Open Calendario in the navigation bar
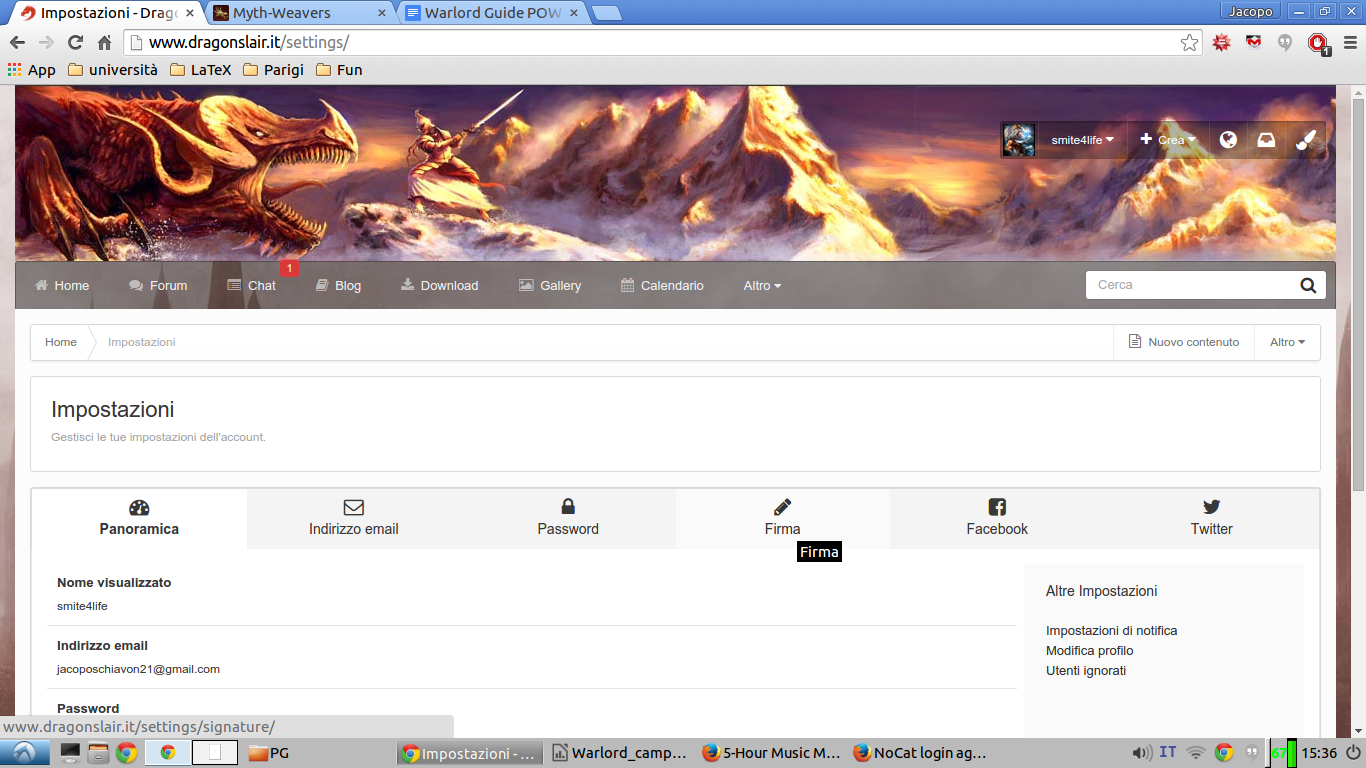The image size is (1366, 768). coord(662,286)
